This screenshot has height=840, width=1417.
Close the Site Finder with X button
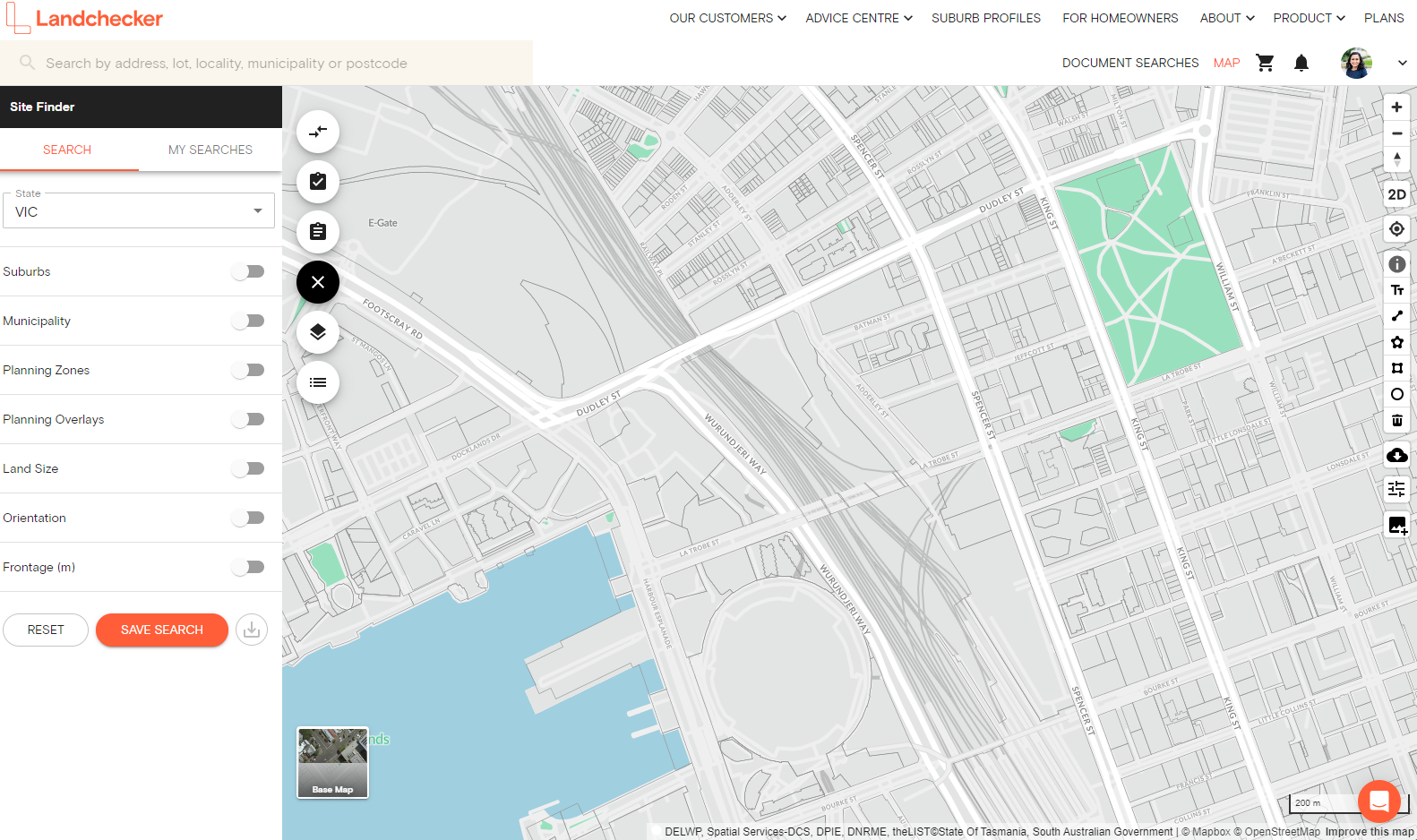coord(318,282)
